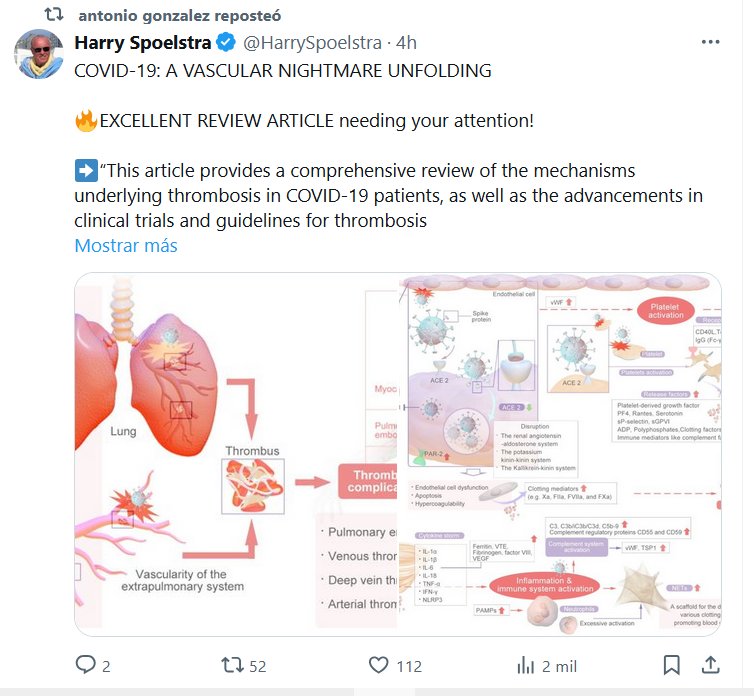
Task: Click the share icon below the tweet
Action: [710, 665]
